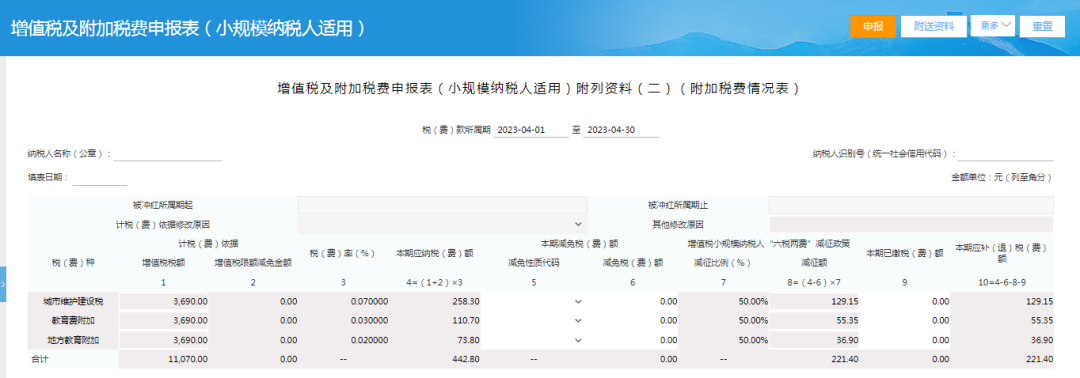The image size is (1080, 378).
Task: Select the 城市维护建设税 row label
Action: click(x=73, y=302)
